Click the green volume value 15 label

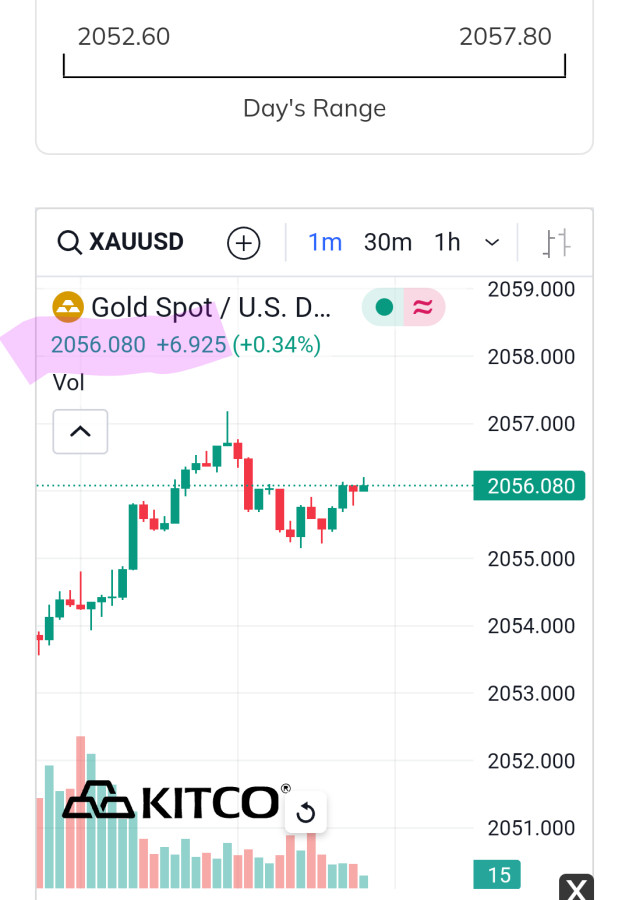[x=498, y=875]
